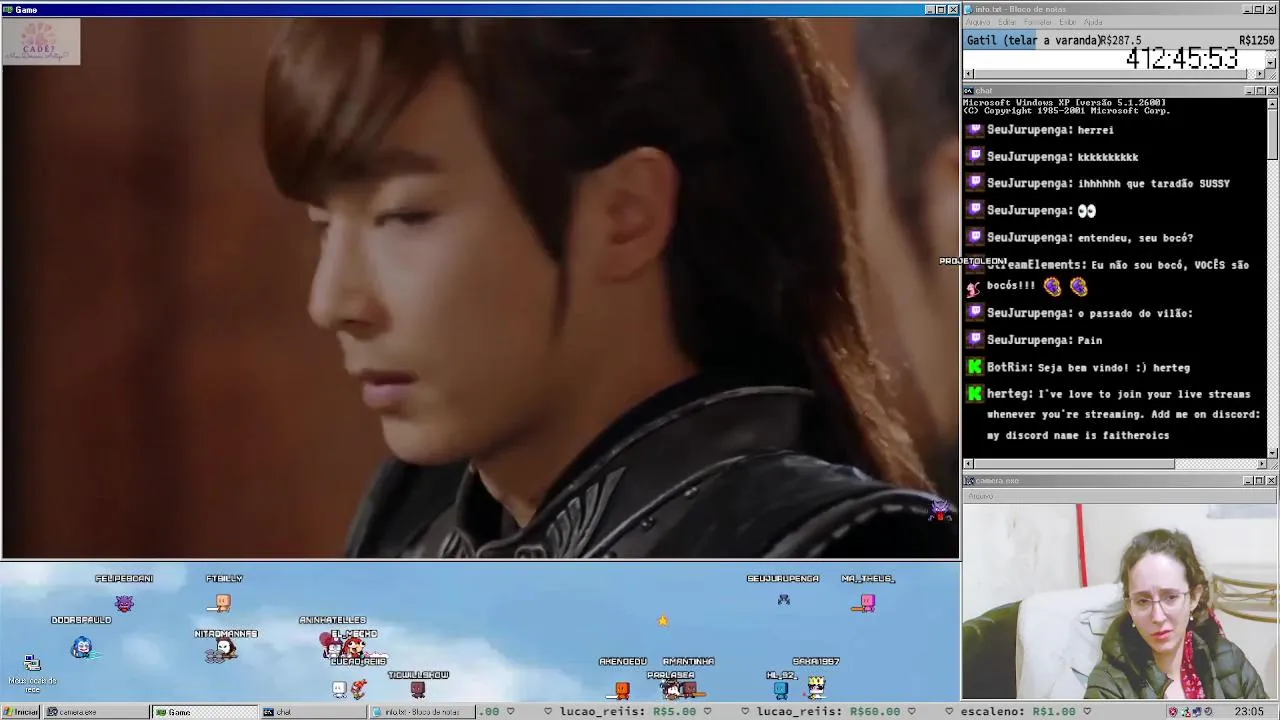
Task: Click the HL_S2_ blue avatar character
Action: [x=780, y=689]
